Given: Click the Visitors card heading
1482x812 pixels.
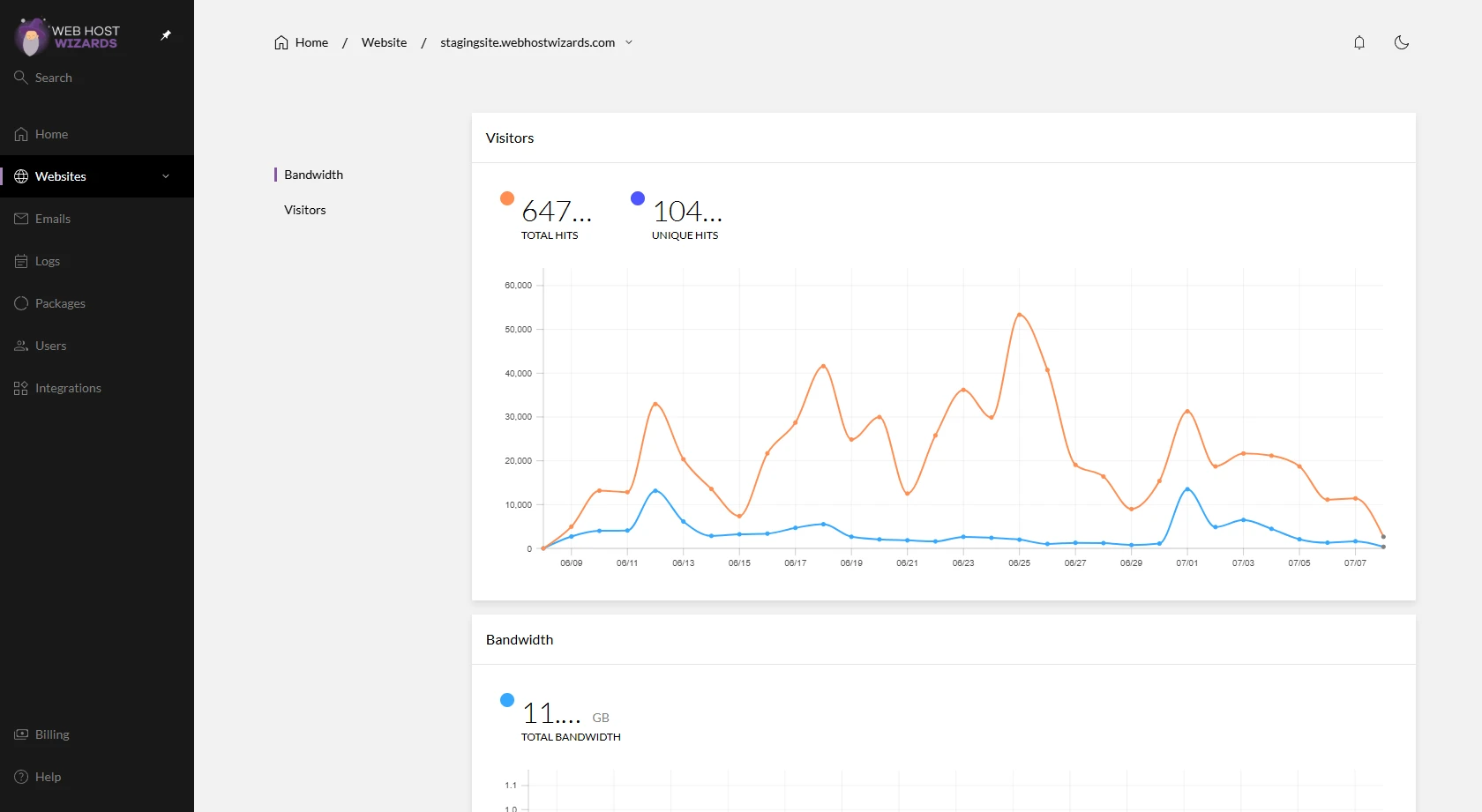Looking at the screenshot, I should pyautogui.click(x=510, y=138).
